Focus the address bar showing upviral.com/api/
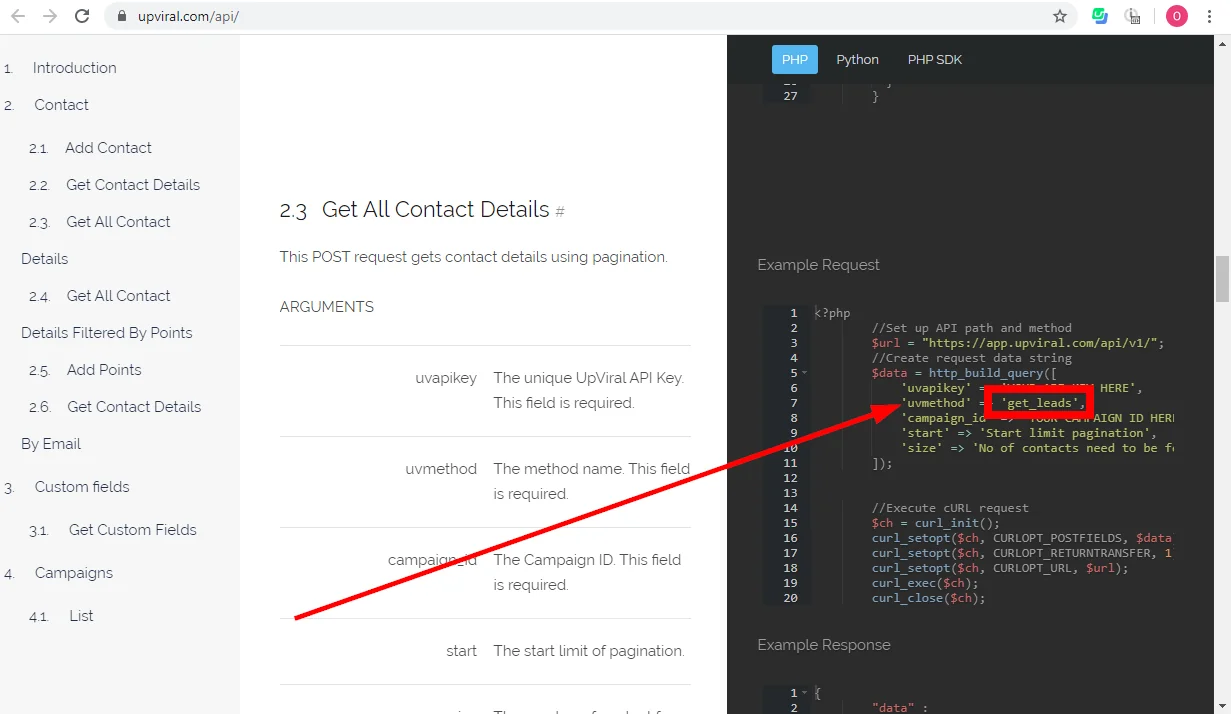The width and height of the screenshot is (1231, 714). point(590,16)
